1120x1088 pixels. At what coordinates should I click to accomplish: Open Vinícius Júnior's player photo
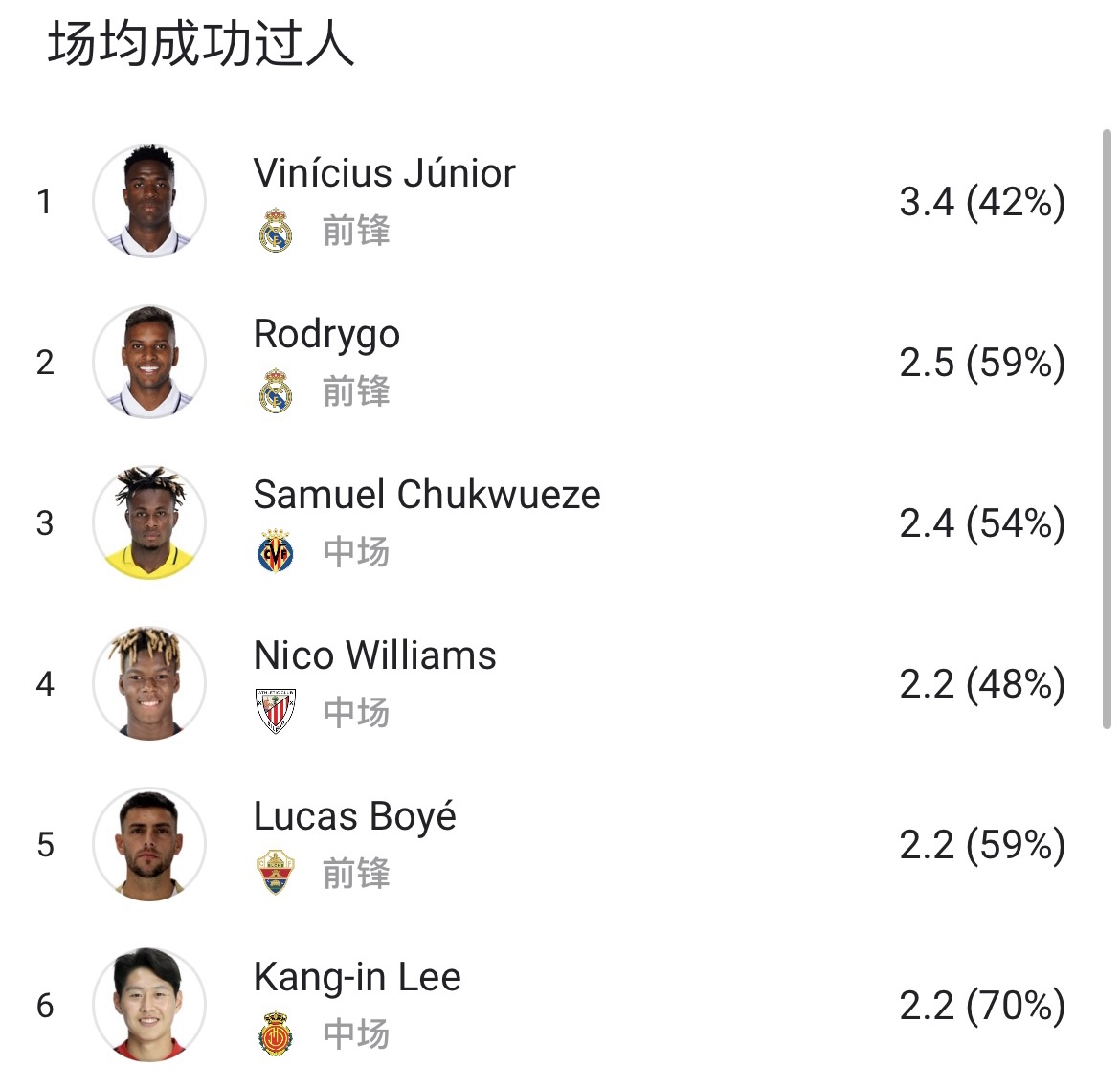pos(149,201)
